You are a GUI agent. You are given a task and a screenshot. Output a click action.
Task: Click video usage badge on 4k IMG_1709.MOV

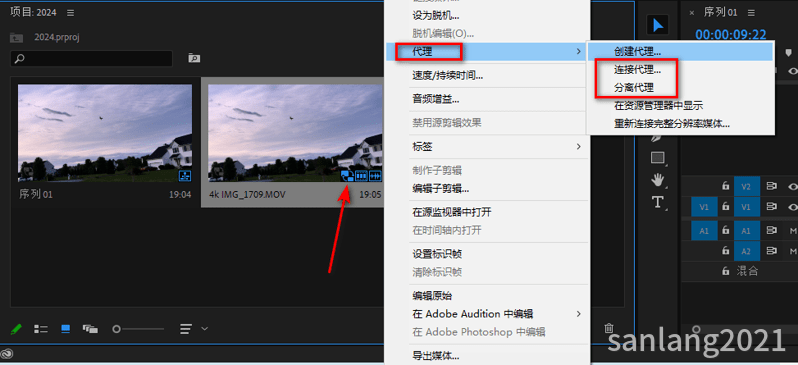pyautogui.click(x=361, y=176)
